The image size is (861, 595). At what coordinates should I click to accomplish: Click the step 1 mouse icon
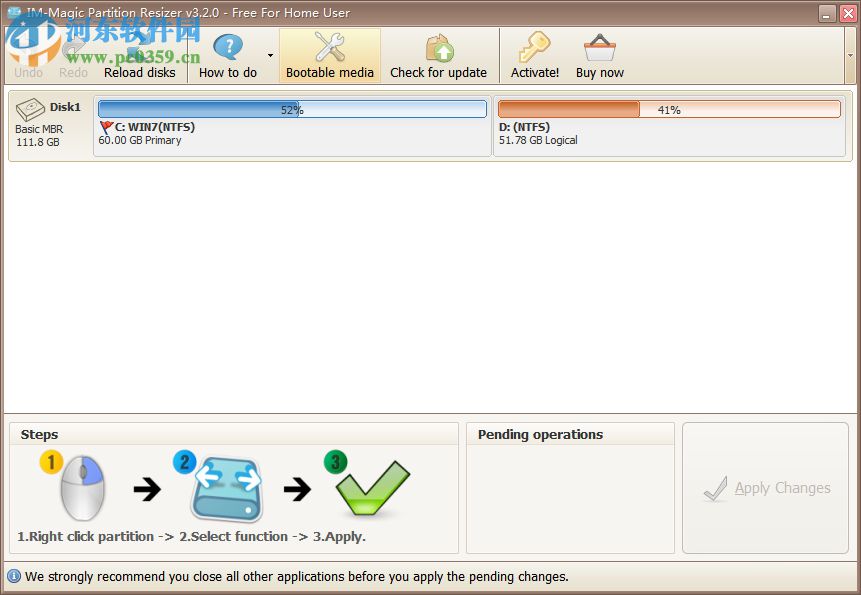[82, 487]
